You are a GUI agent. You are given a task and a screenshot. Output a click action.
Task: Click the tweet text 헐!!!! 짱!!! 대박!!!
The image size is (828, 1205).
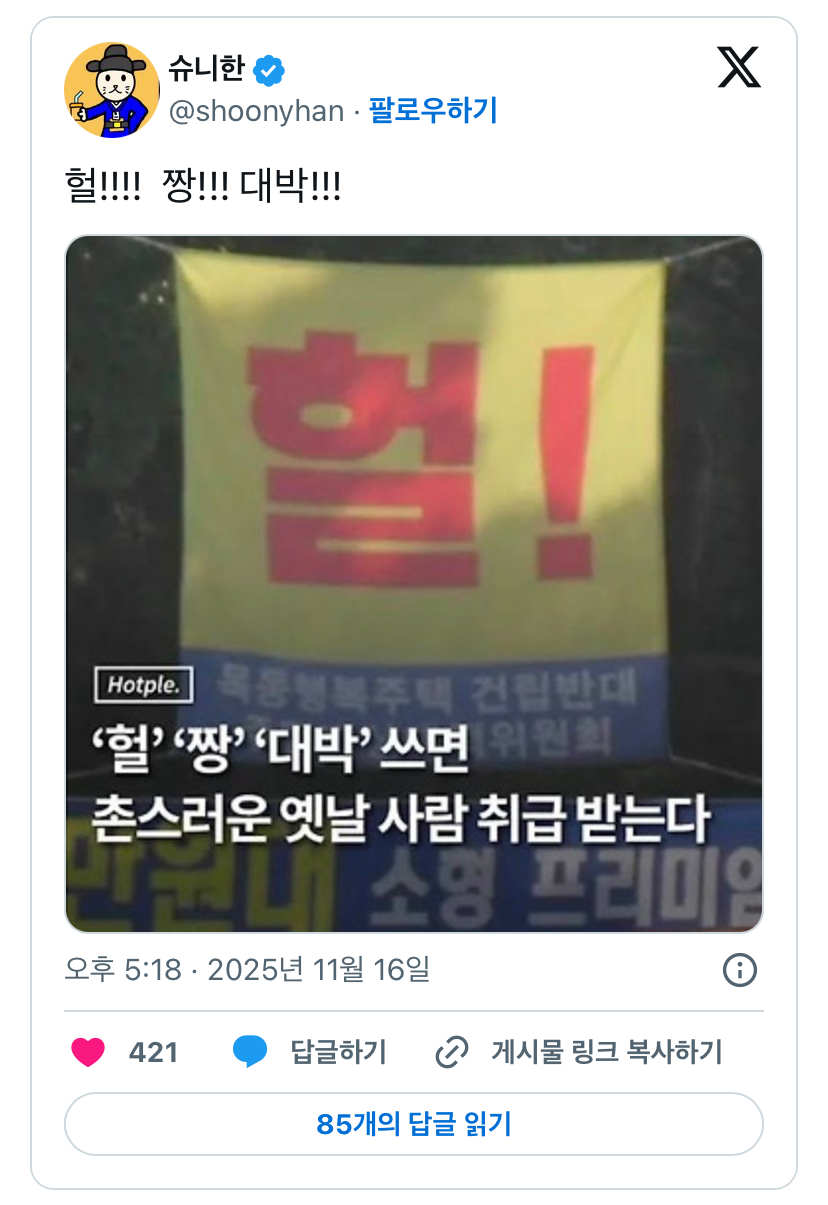[x=203, y=187]
